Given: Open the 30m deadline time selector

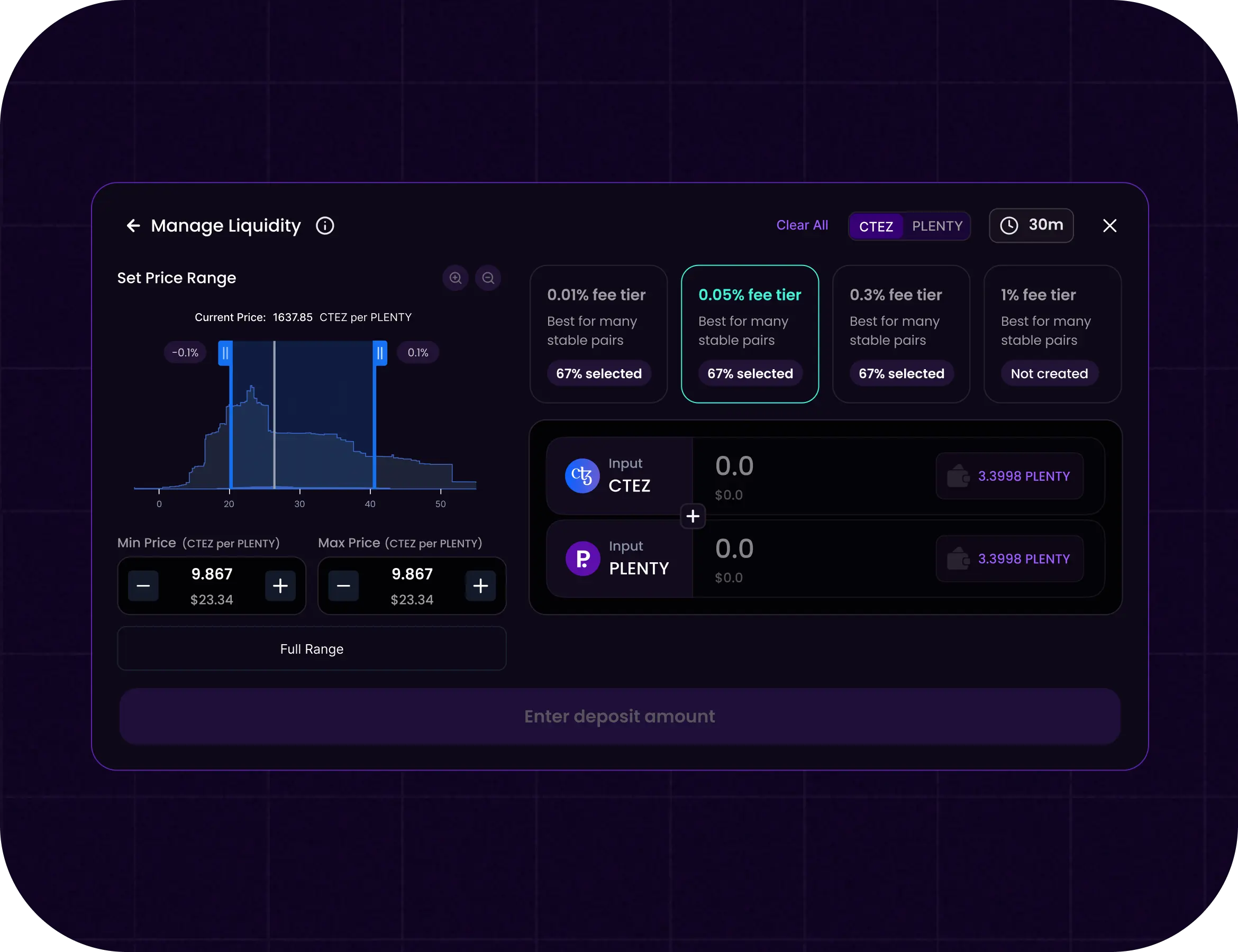Looking at the screenshot, I should tap(1031, 225).
